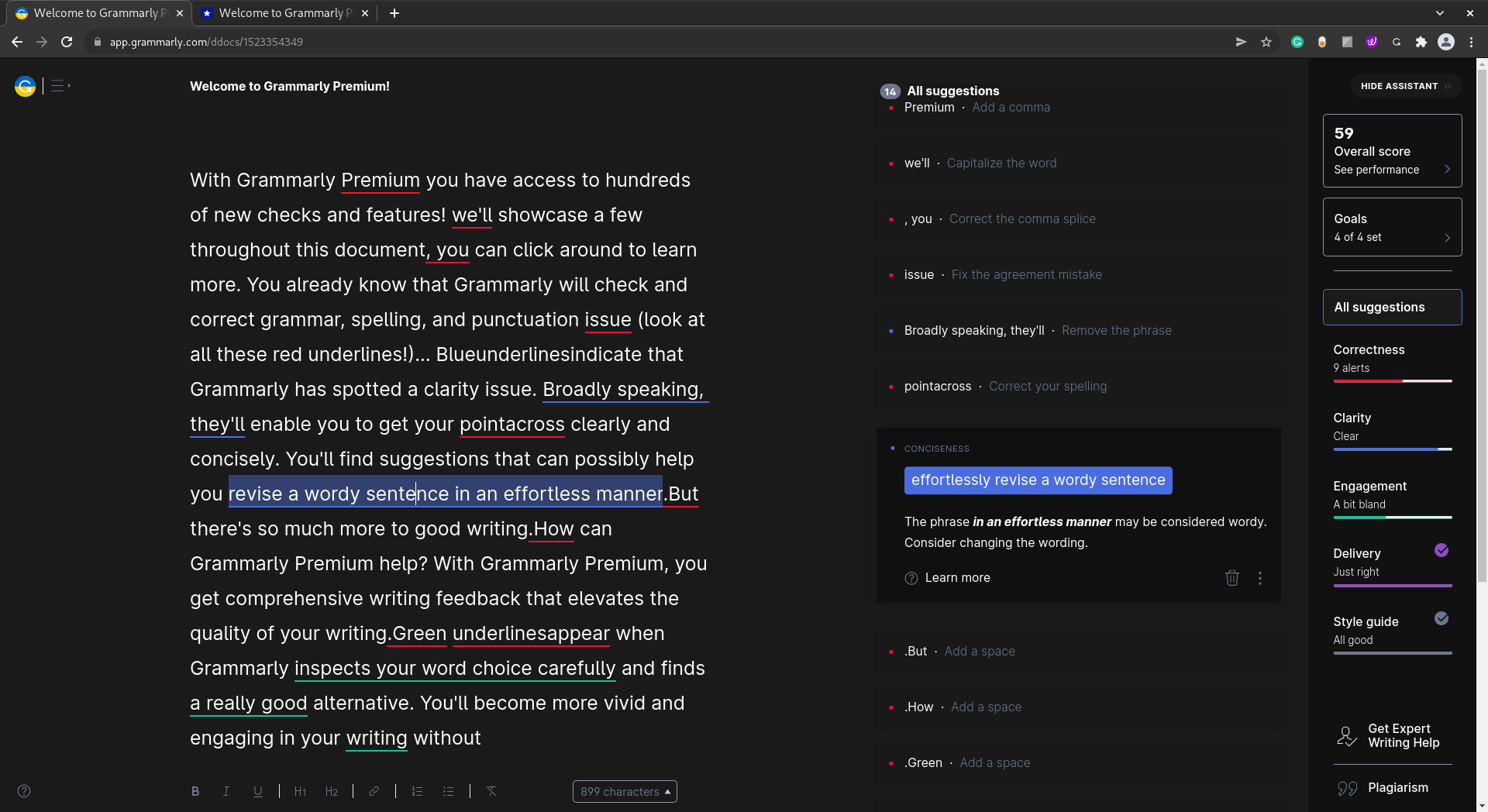Select the All suggestions filter
This screenshot has height=812, width=1488.
pyautogui.click(x=1392, y=307)
